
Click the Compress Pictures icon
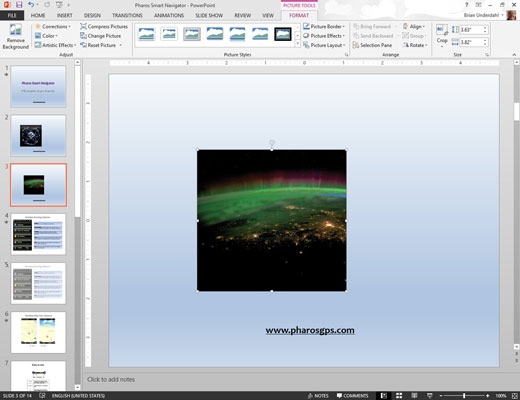tap(83, 26)
